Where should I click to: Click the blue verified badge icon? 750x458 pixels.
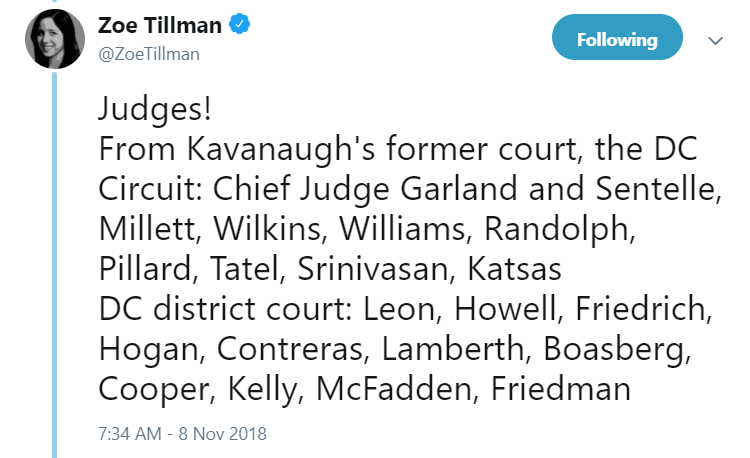pyautogui.click(x=240, y=24)
